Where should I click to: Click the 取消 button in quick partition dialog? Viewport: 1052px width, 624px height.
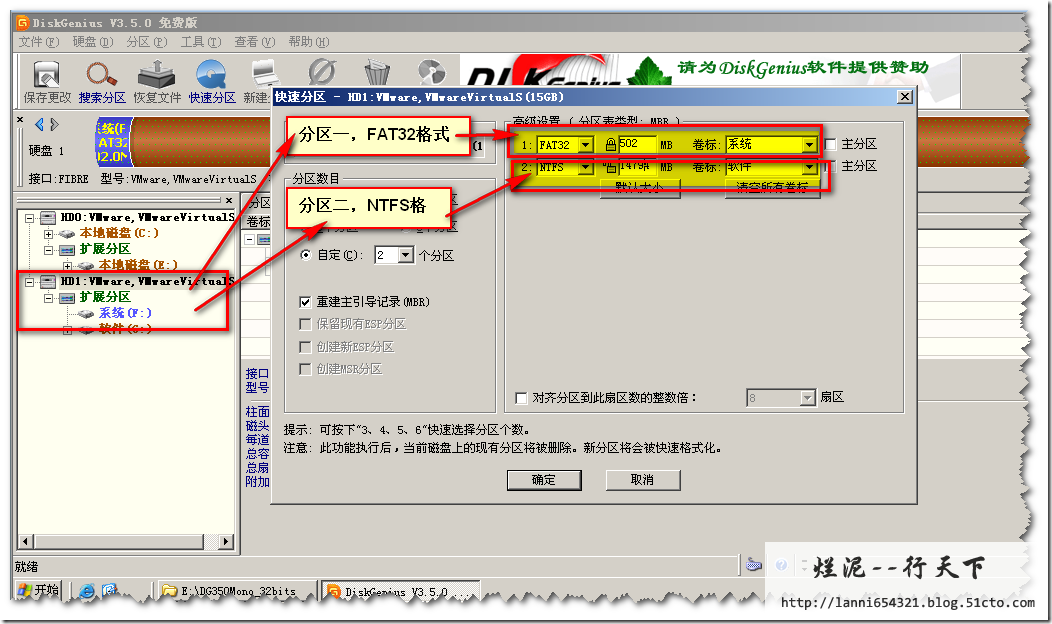click(x=643, y=480)
